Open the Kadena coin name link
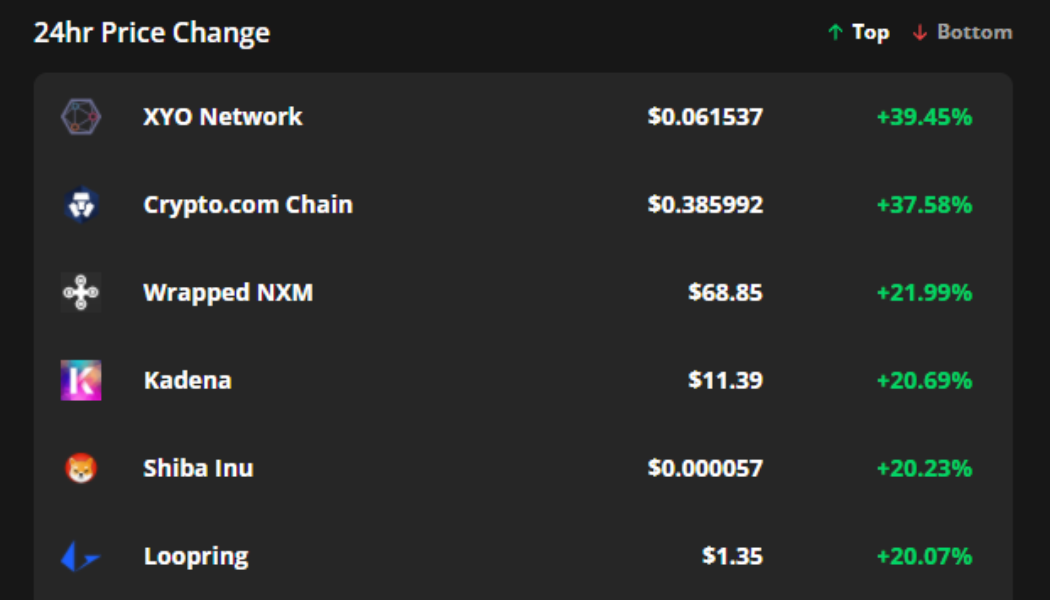The width and height of the screenshot is (1050, 600). 187,381
